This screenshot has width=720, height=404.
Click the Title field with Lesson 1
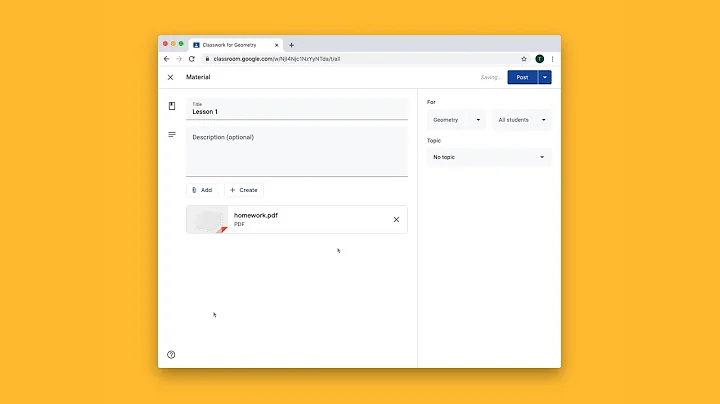(x=297, y=109)
